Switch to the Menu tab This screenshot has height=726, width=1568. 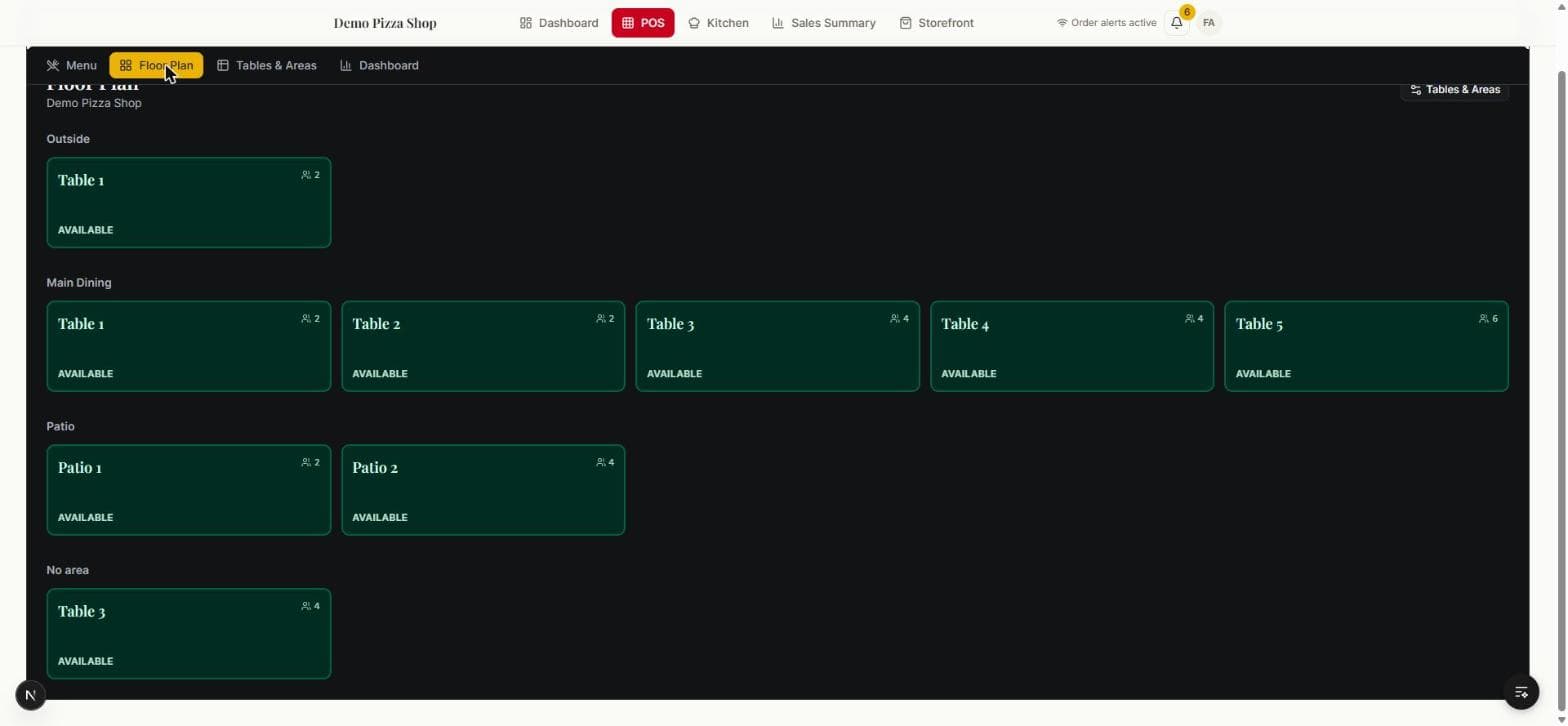71,66
